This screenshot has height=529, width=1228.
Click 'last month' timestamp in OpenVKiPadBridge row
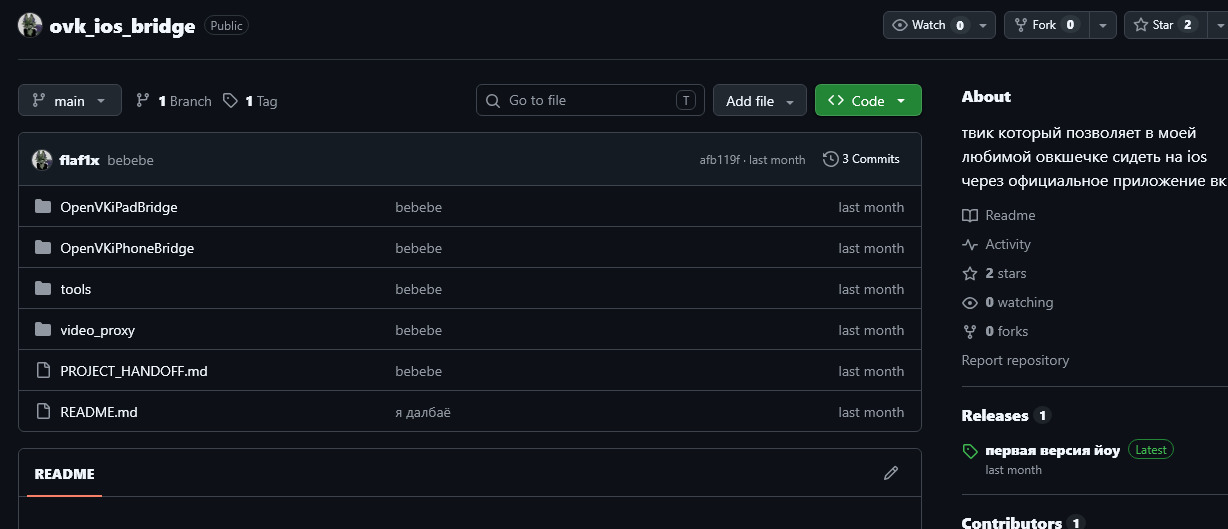pos(871,207)
